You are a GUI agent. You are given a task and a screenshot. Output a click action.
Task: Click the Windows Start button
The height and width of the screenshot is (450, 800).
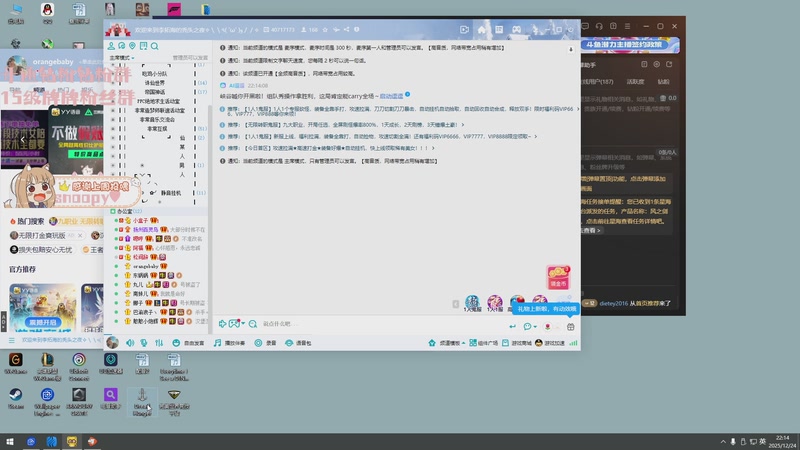point(10,442)
